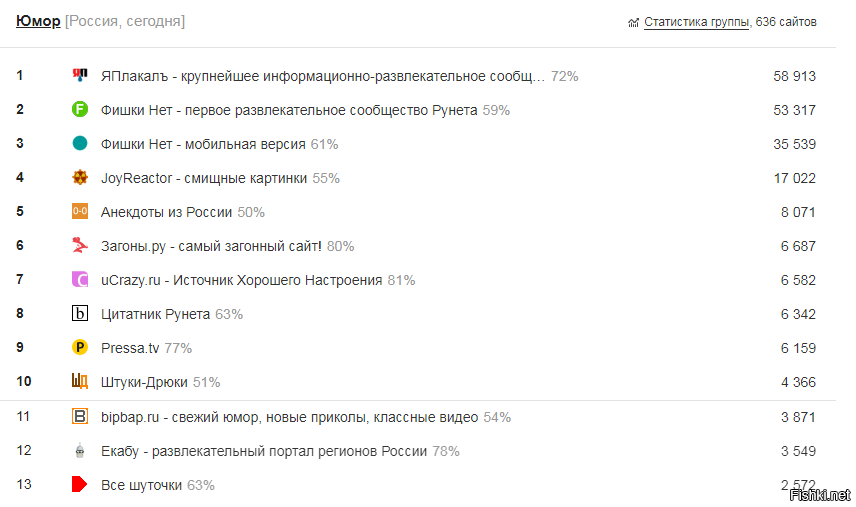Screen dimensions: 856x507
Task: Click the green Фишки Нет favicon
Action: click(x=80, y=109)
